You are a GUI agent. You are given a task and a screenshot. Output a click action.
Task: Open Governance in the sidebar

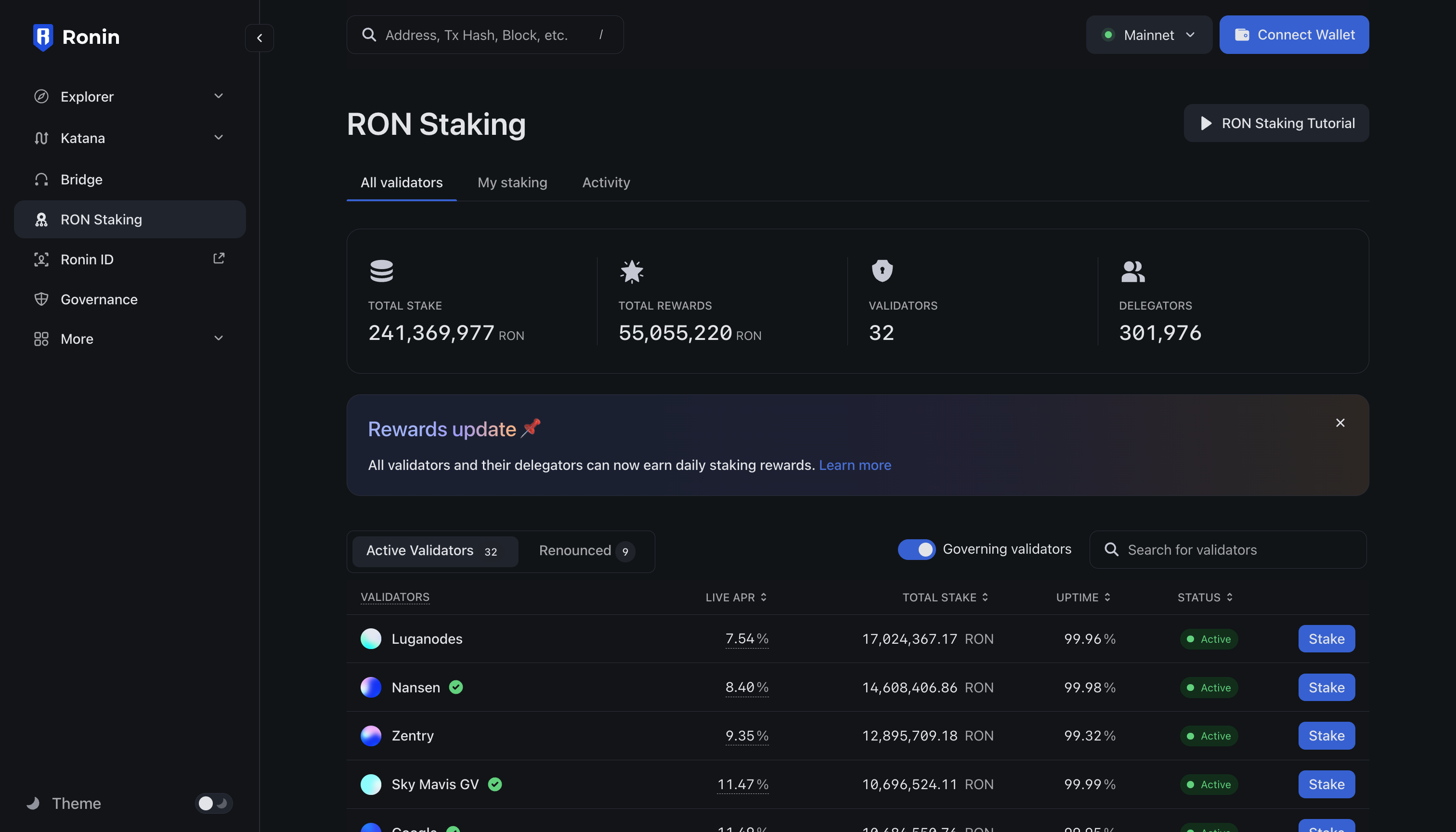(130, 299)
